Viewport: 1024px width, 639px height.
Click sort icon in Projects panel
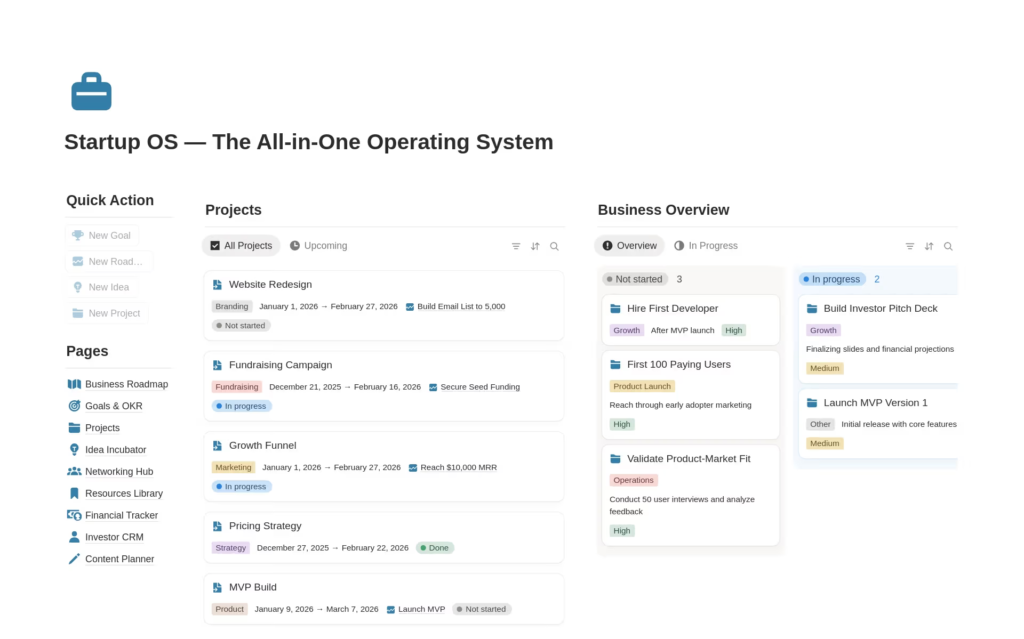(x=535, y=246)
